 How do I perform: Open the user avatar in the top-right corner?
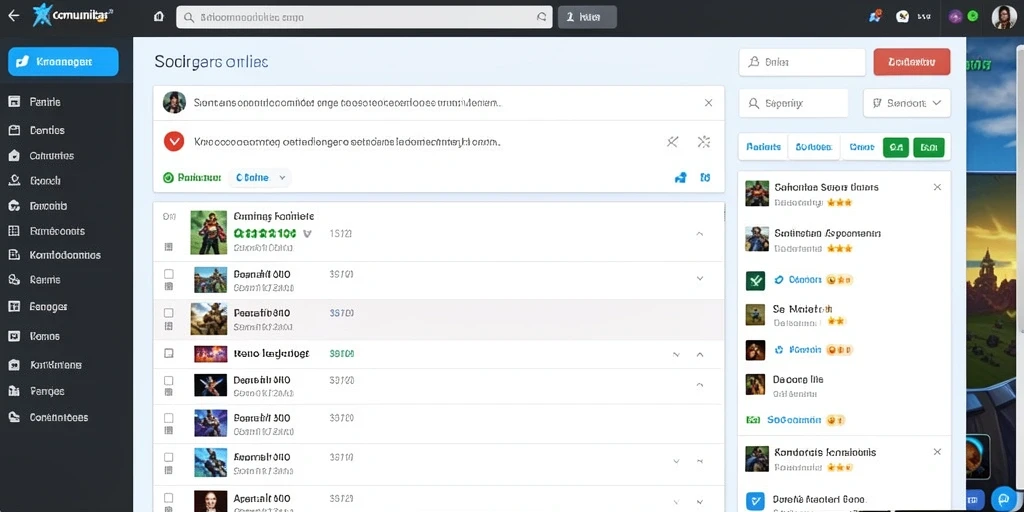[1004, 17]
